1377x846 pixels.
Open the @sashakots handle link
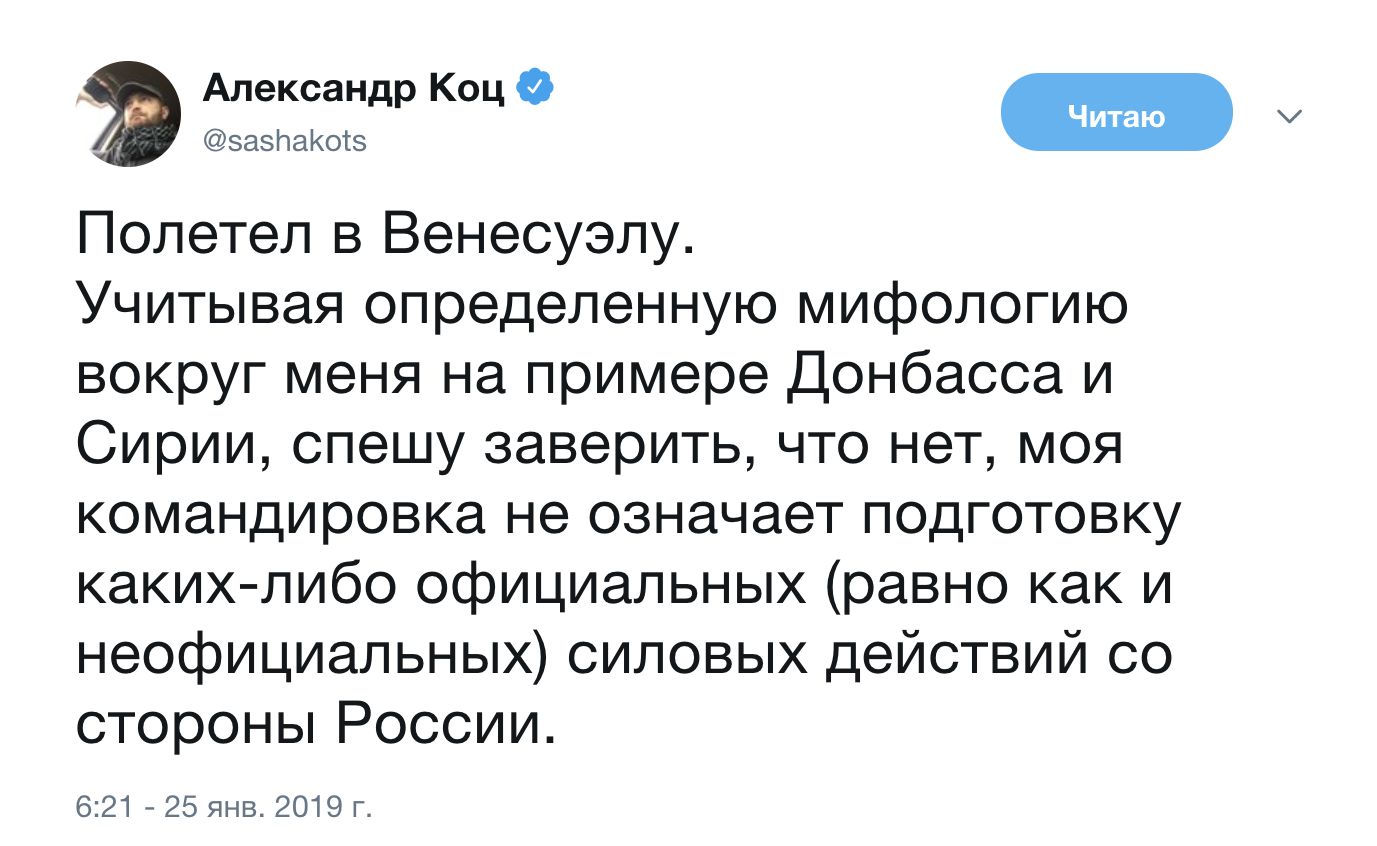pyautogui.click(x=285, y=141)
